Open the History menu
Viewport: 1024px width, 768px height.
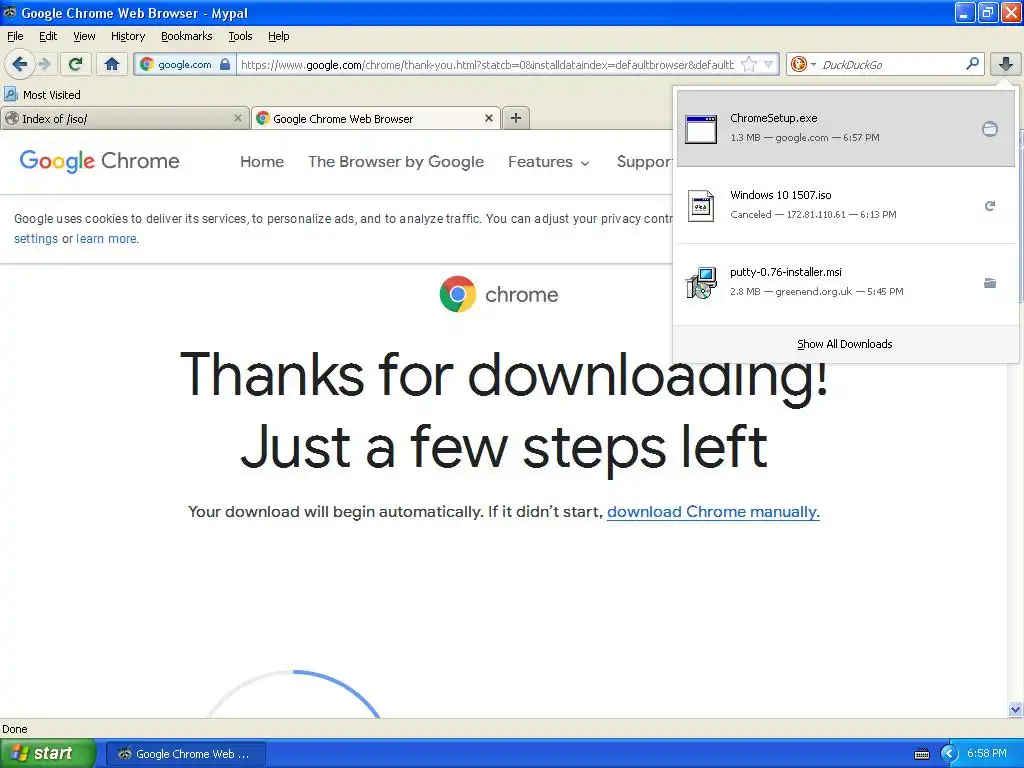(128, 36)
